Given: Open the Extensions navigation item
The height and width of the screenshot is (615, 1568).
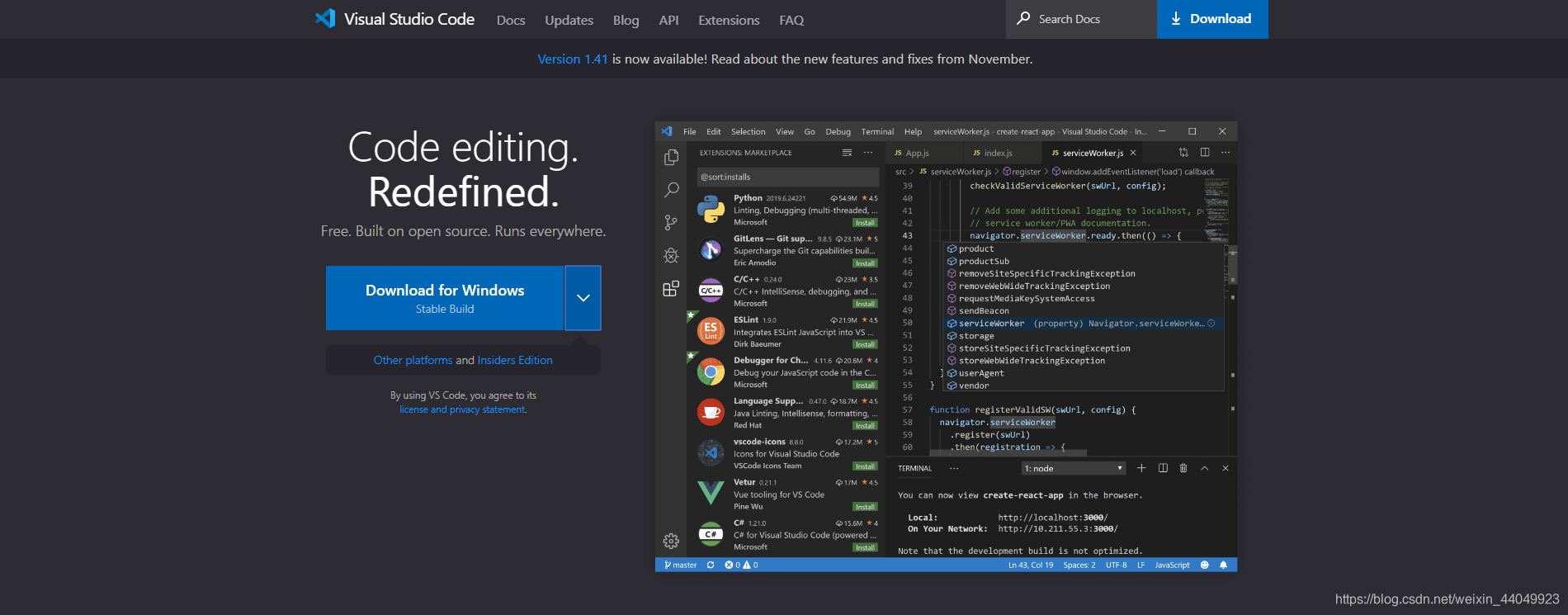Looking at the screenshot, I should 729,20.
